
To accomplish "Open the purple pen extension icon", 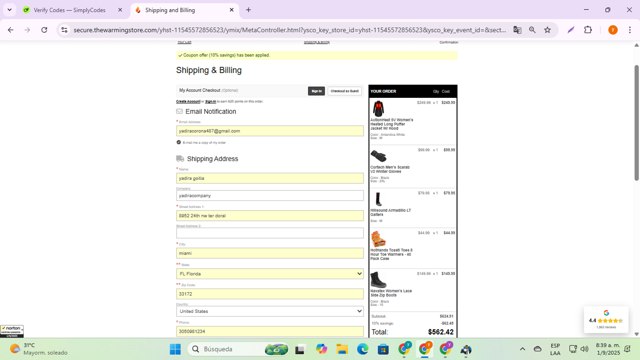I will [571, 30].
